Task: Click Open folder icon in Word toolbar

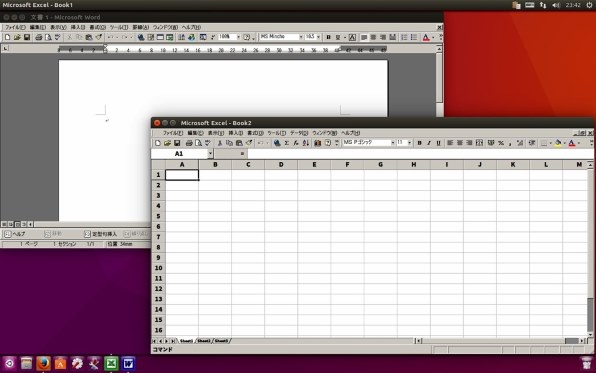Action: (17, 37)
